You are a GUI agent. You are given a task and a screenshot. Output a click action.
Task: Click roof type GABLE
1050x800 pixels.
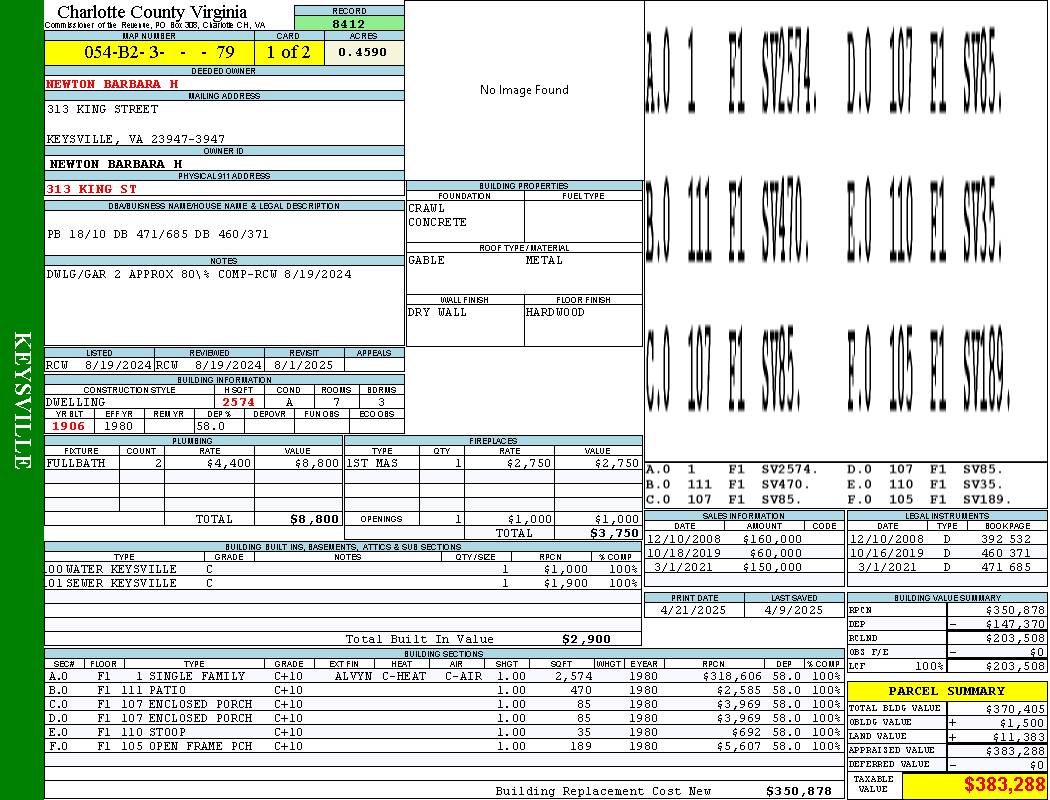pos(427,260)
